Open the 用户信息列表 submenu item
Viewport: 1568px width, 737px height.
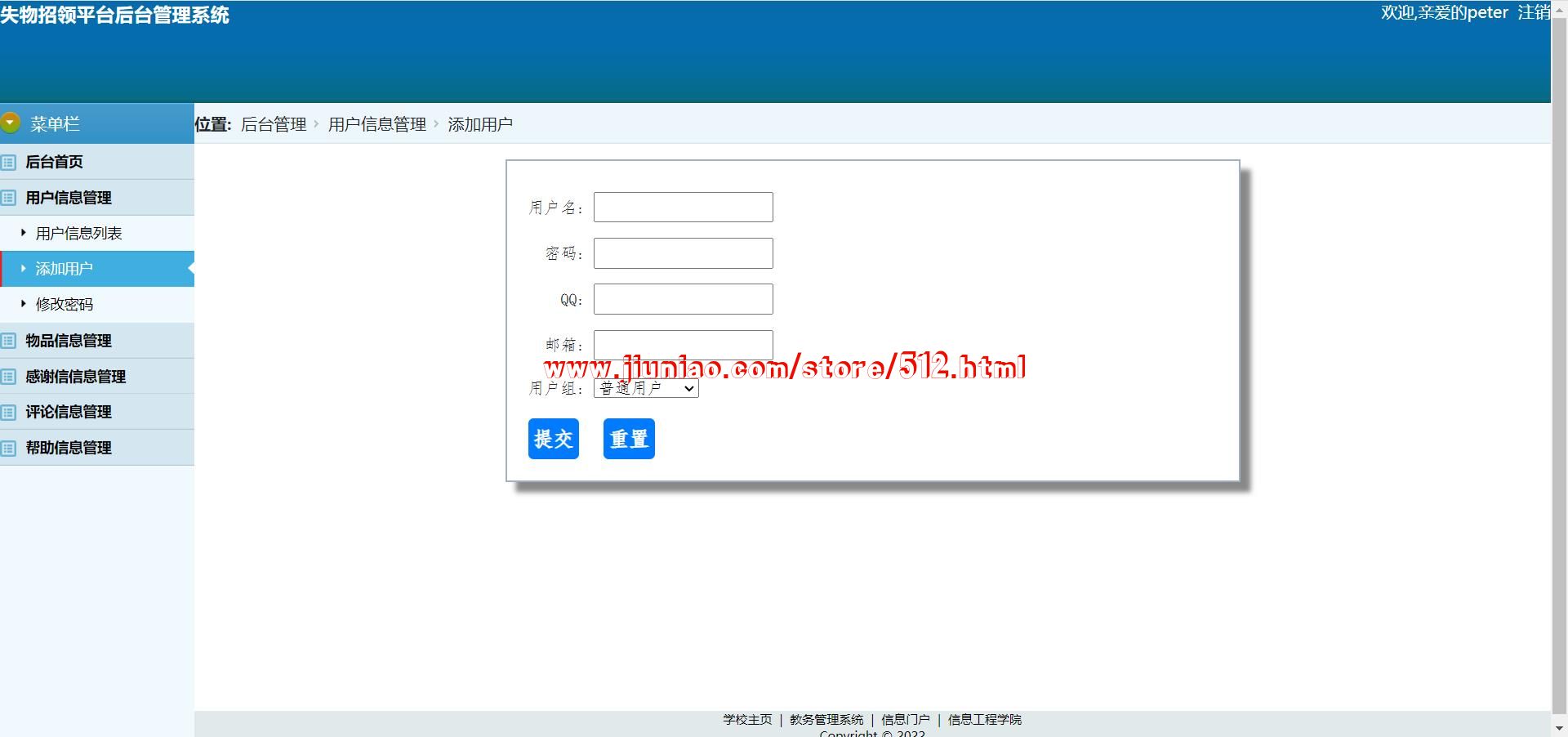pos(97,233)
